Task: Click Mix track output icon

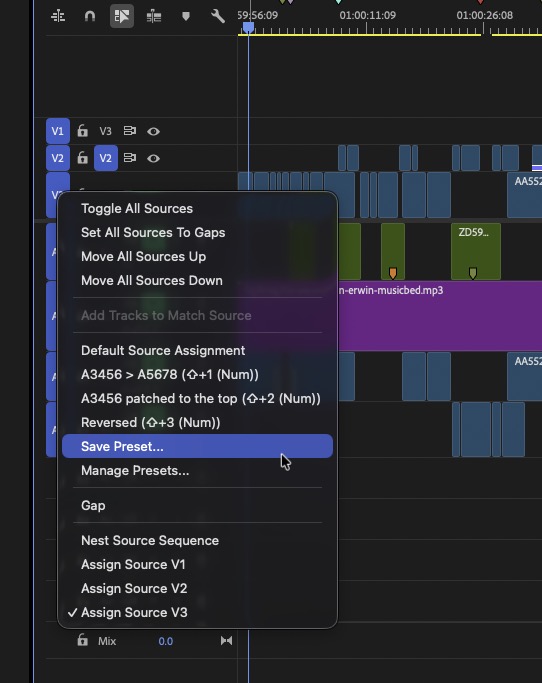Action: 226,640
